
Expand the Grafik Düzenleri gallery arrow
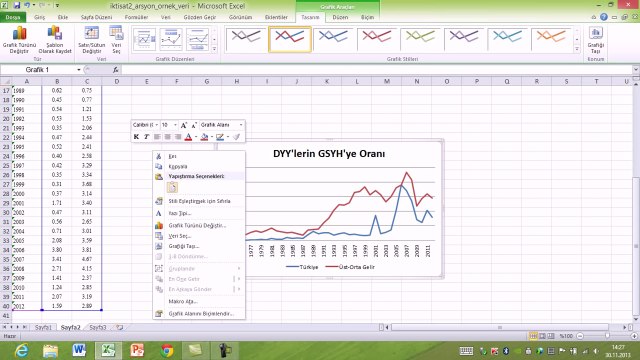coord(214,49)
